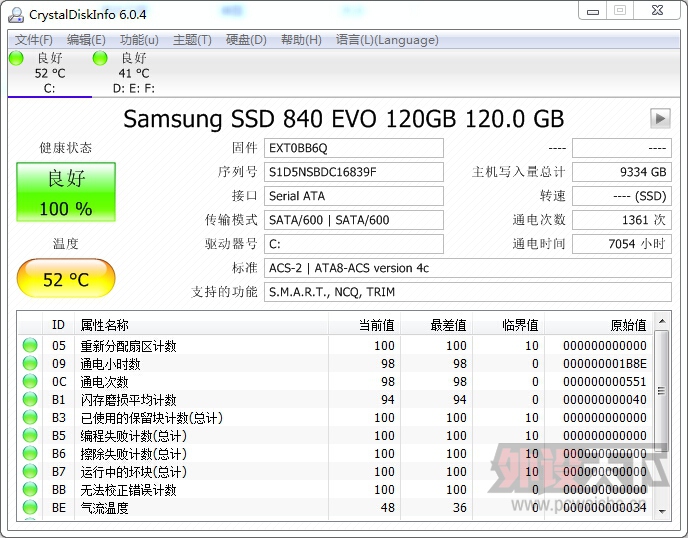This screenshot has height=538, width=688.
Task: Click the transfer mode field SATA/600 | SATA/600
Action: coord(354,220)
